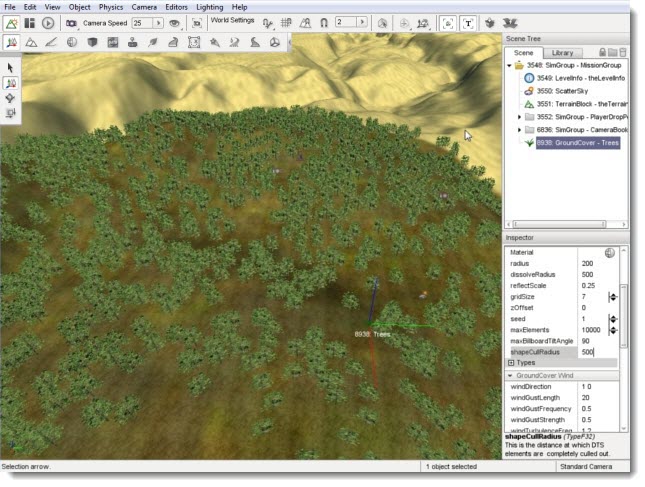Select the Terrain Editor tool icon
This screenshot has width=645, height=487.
tap(30, 42)
